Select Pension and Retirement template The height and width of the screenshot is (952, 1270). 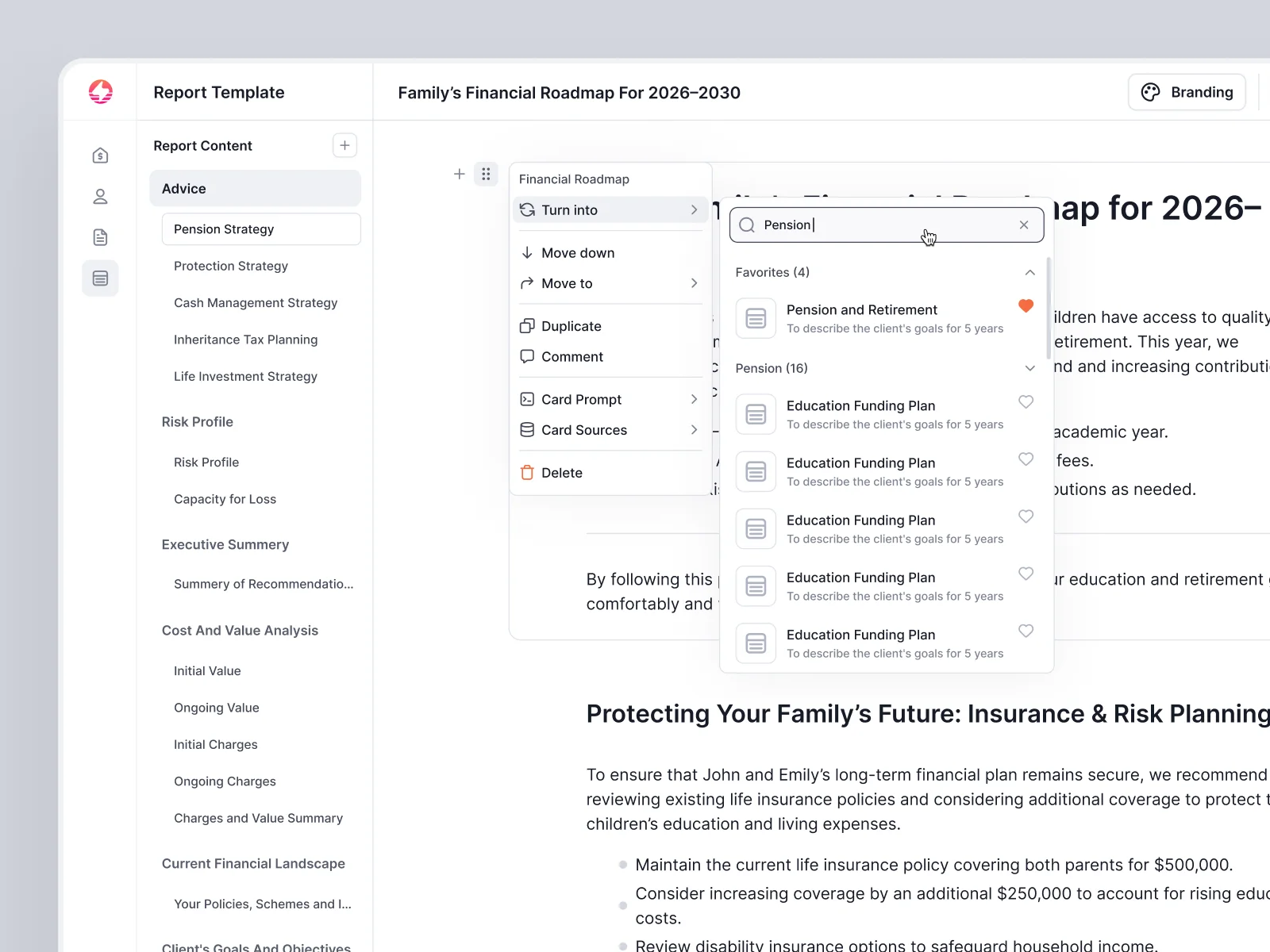pos(886,318)
